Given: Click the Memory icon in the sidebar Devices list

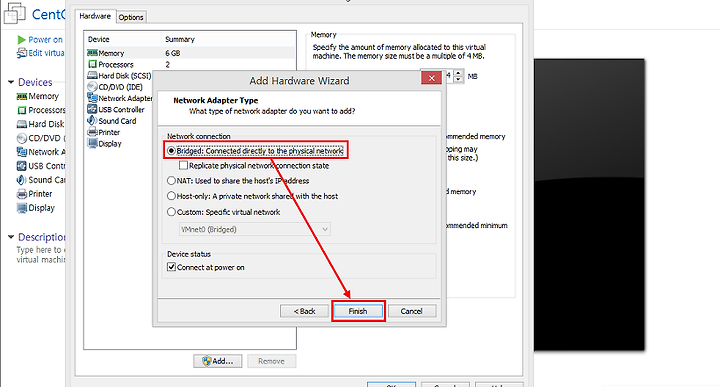Looking at the screenshot, I should click(22, 96).
